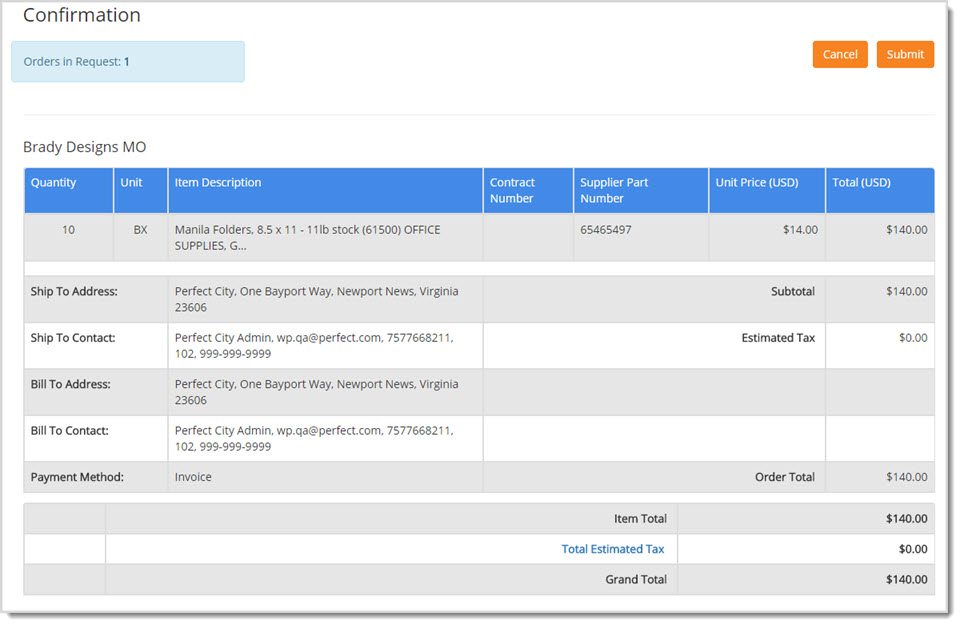
Task: Open the Total Estimated Tax link
Action: [612, 549]
